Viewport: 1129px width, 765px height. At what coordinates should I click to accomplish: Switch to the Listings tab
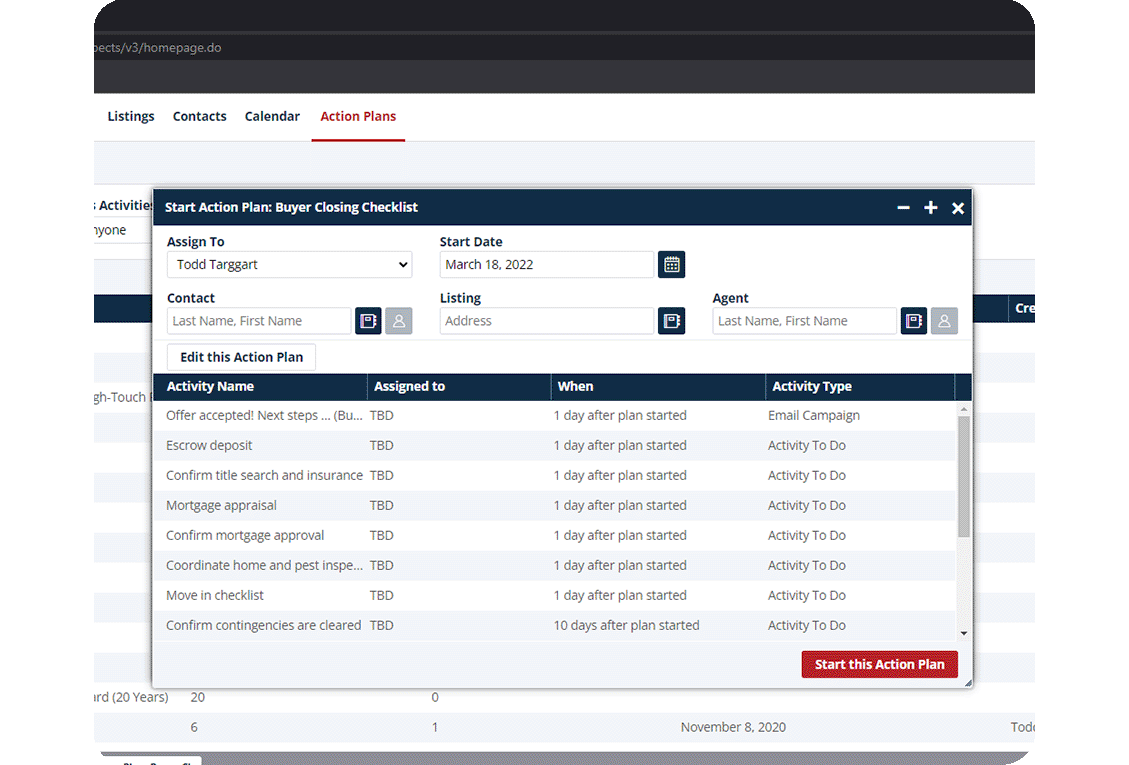pyautogui.click(x=131, y=116)
